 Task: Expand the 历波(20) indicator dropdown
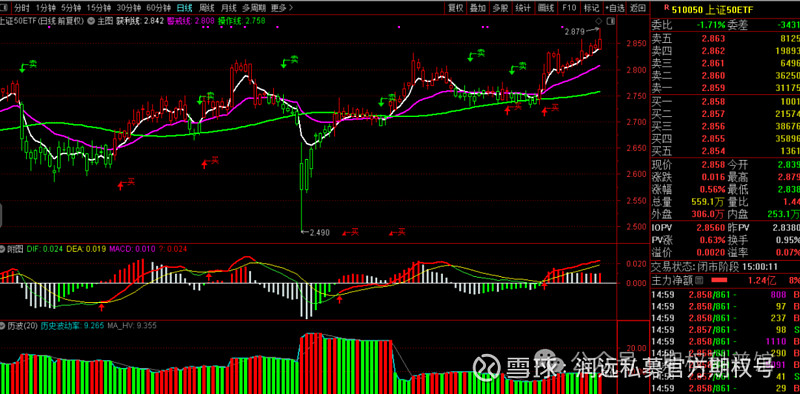3,325
